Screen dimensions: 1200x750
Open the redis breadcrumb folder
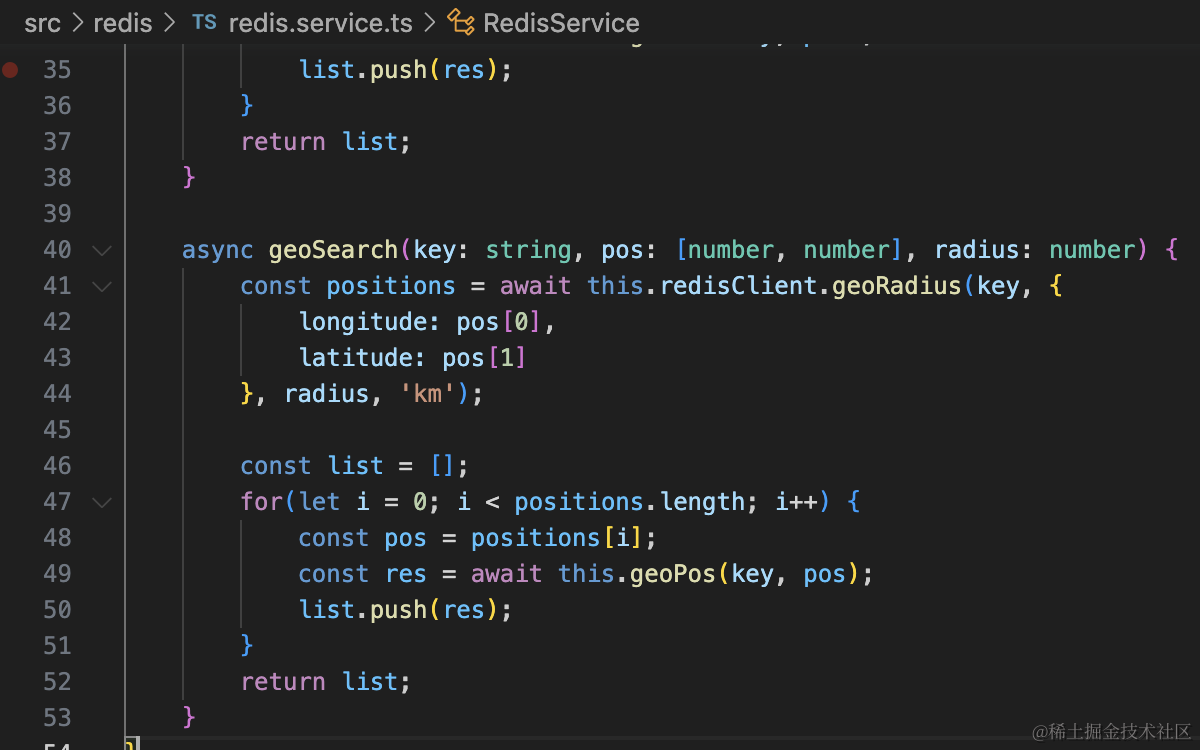click(x=122, y=22)
